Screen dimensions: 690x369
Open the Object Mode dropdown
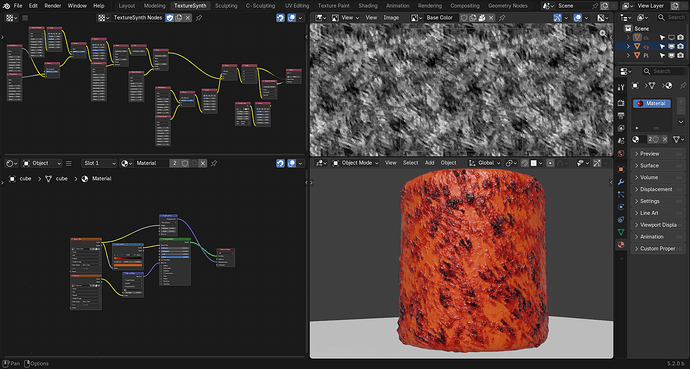click(x=356, y=163)
